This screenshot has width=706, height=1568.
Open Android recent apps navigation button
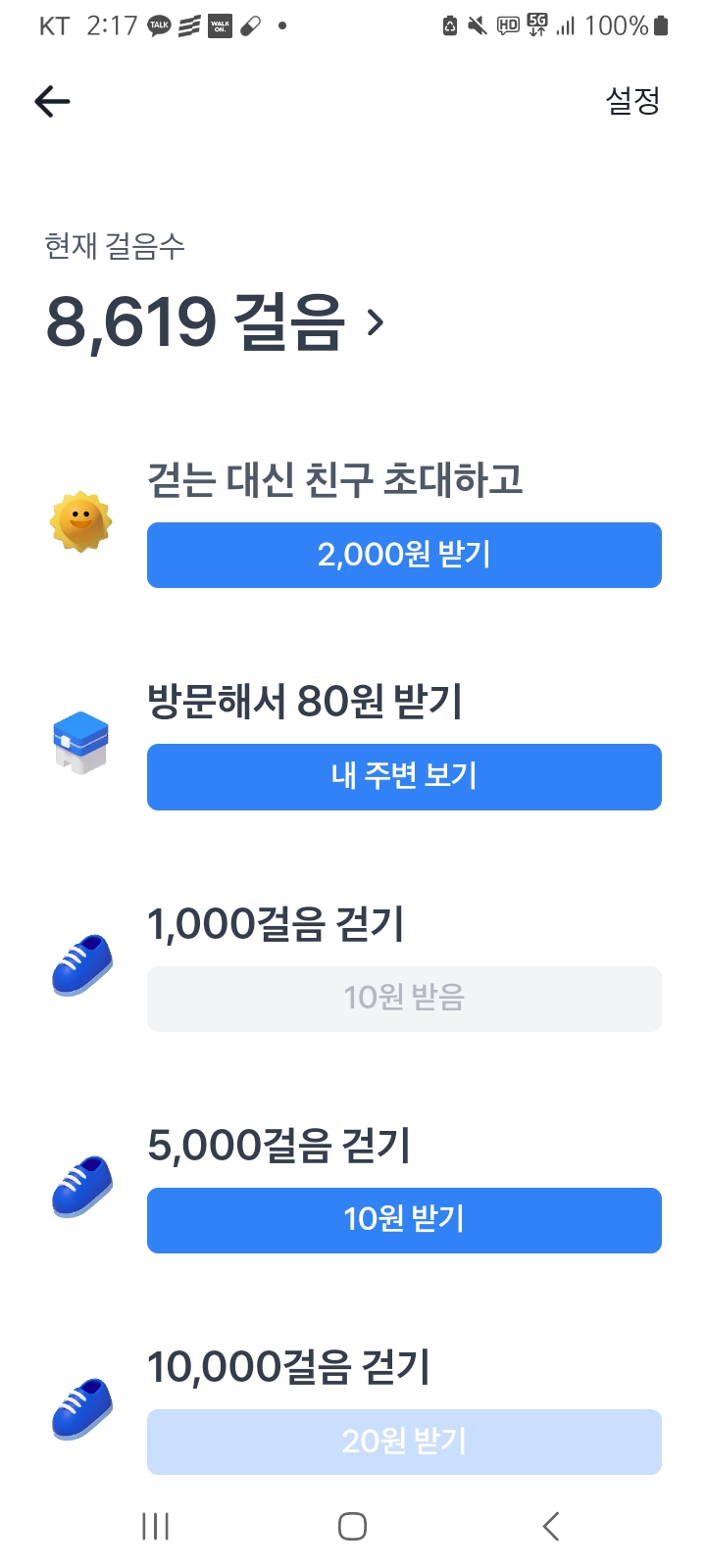tap(155, 1526)
